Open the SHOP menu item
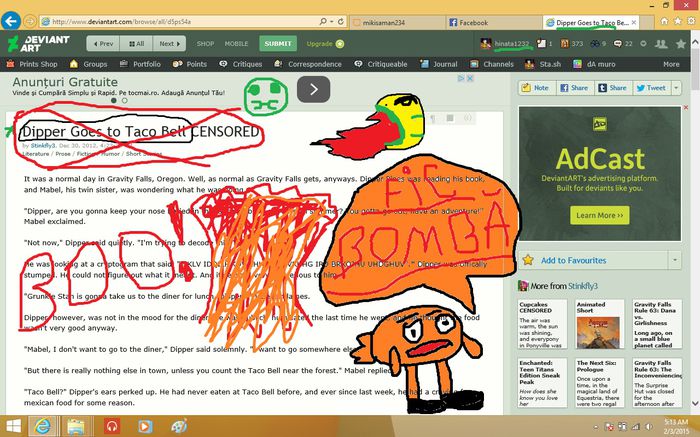This screenshot has height=437, width=700. click(x=205, y=43)
